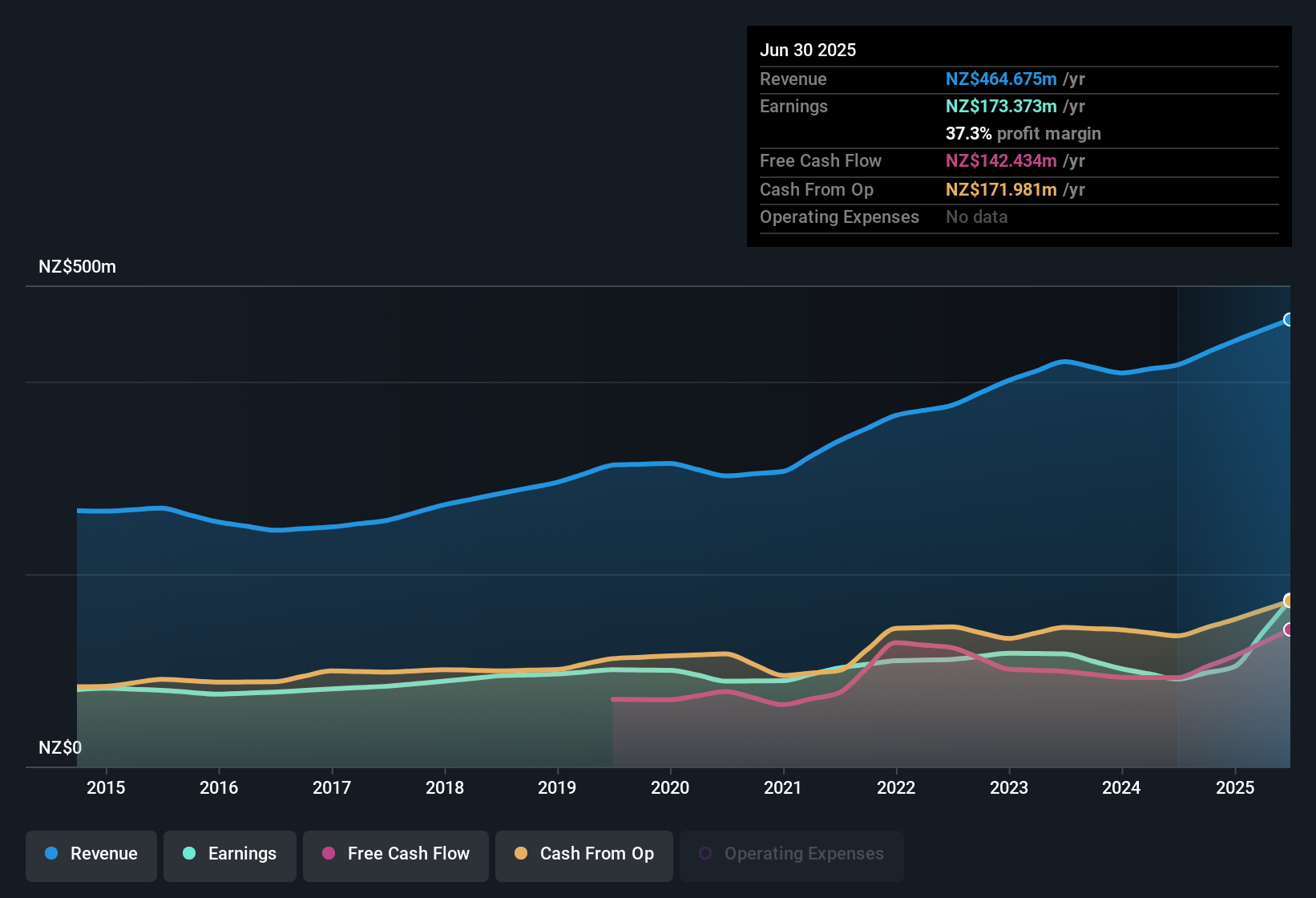Image resolution: width=1316 pixels, height=898 pixels.
Task: Click the pink Free Cash Flow legend dot
Action: (x=327, y=854)
